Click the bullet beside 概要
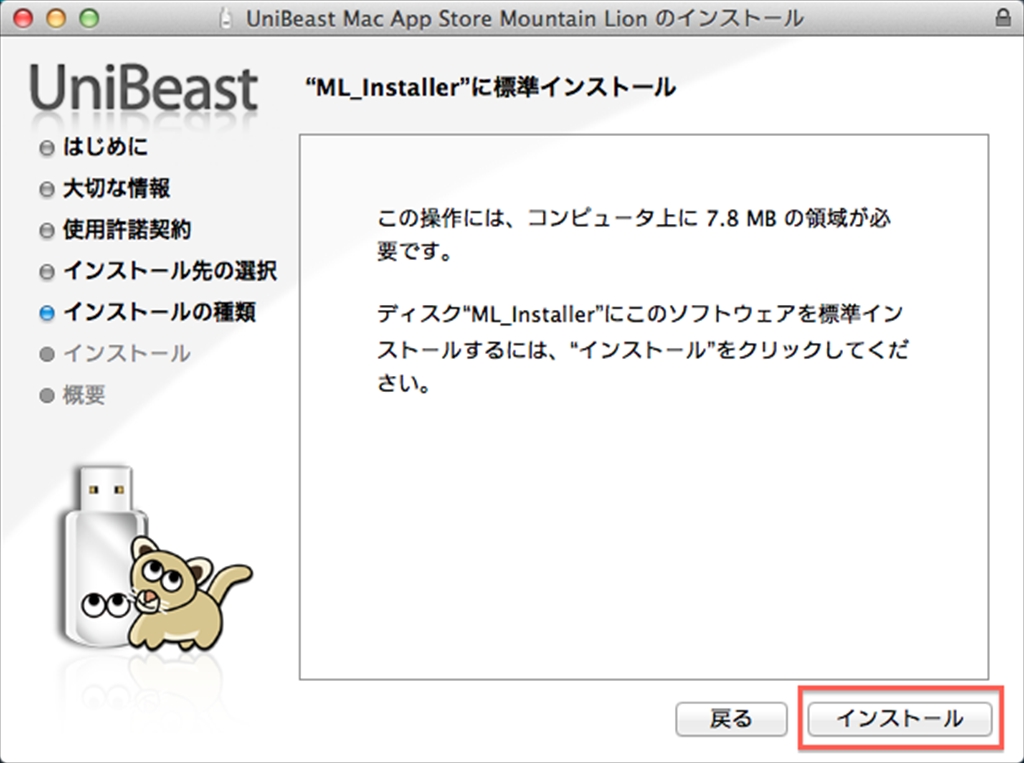Image resolution: width=1024 pixels, height=763 pixels. pyautogui.click(x=46, y=396)
